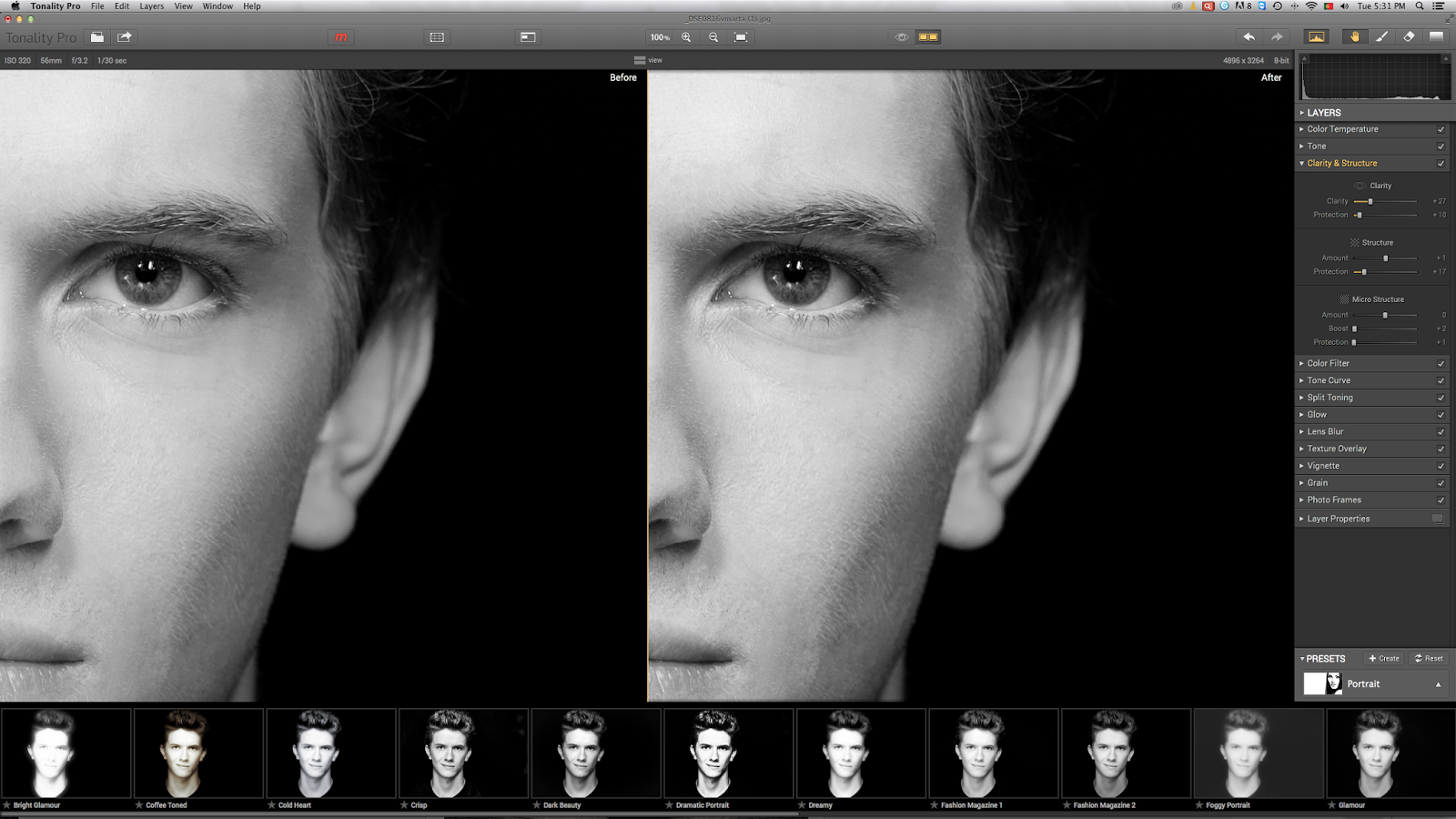Click the share/export image icon
1456x819 pixels.
[x=125, y=37]
